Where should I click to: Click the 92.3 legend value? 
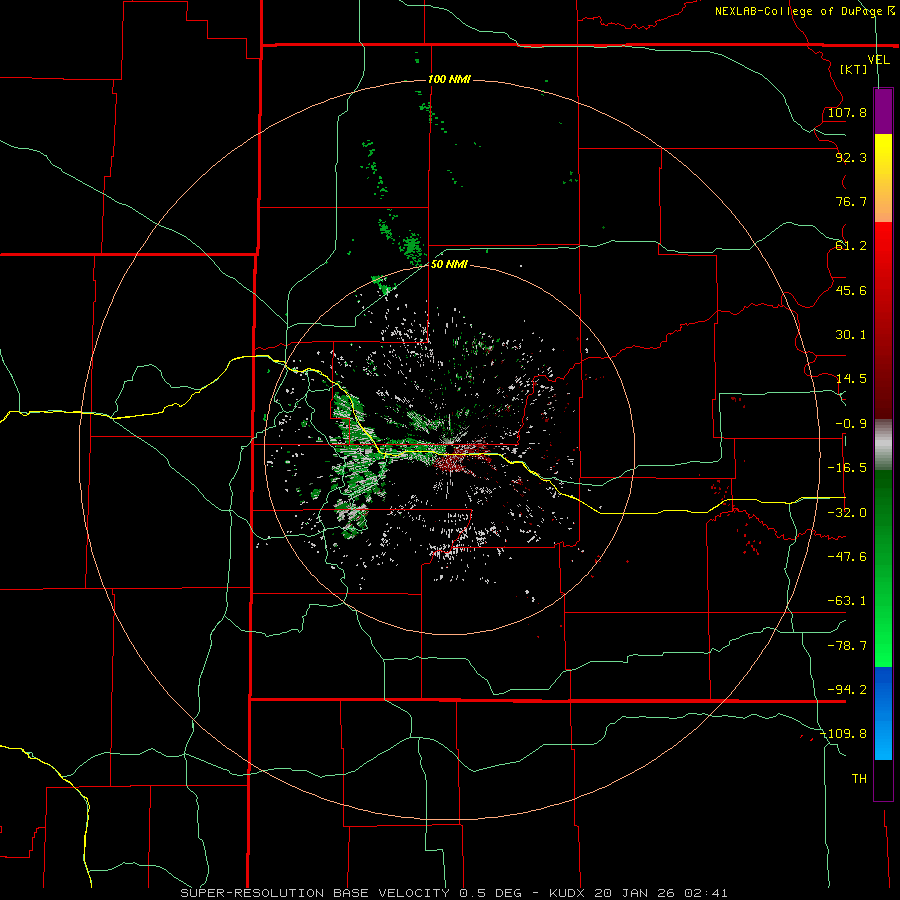[851, 157]
